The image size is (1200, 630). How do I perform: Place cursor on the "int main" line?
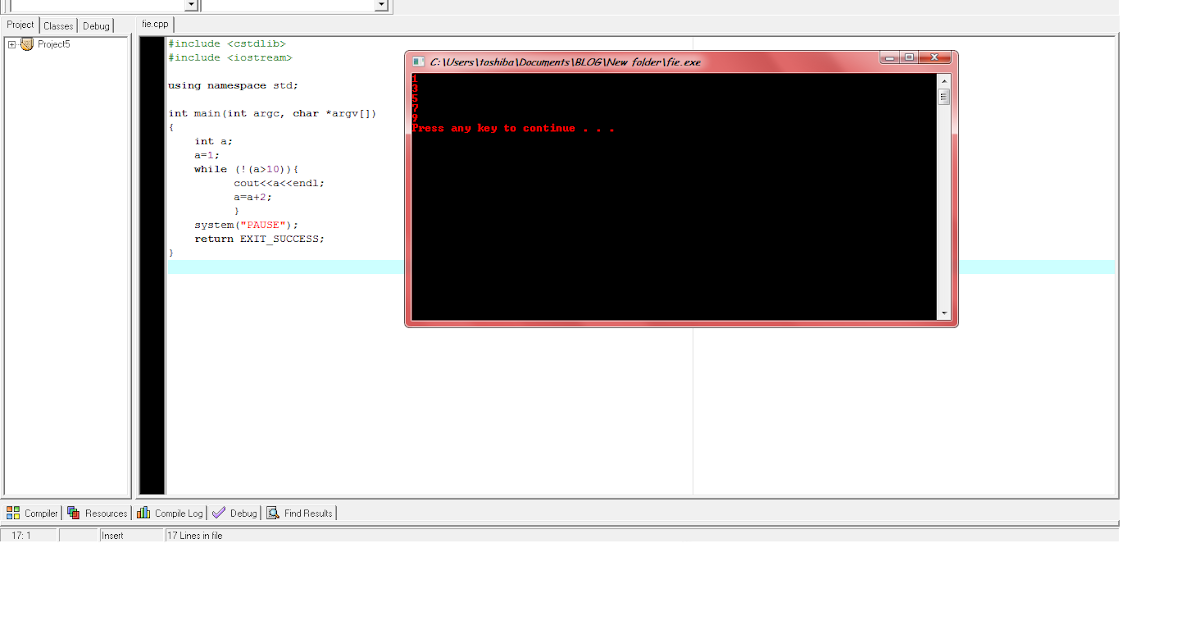[x=272, y=114]
